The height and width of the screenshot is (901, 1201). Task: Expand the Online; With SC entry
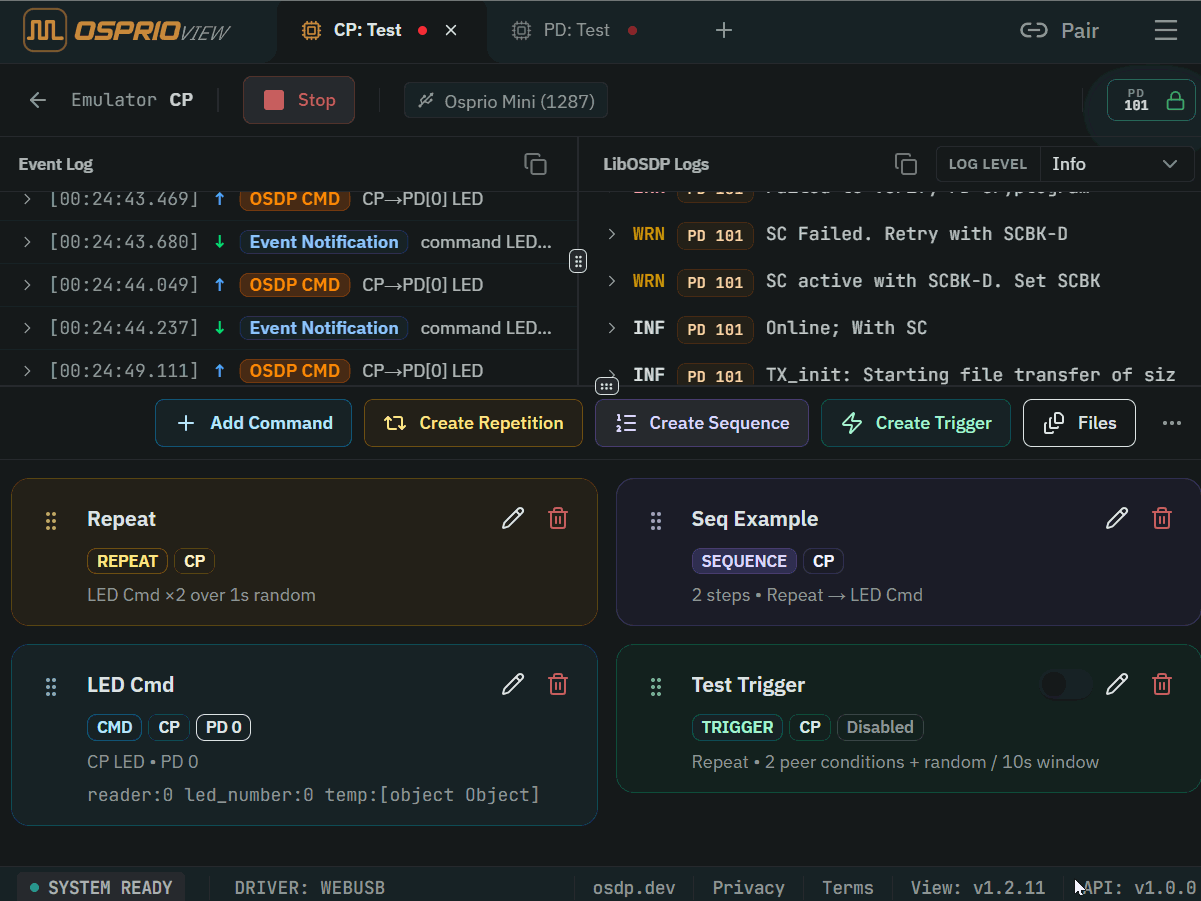pos(612,328)
